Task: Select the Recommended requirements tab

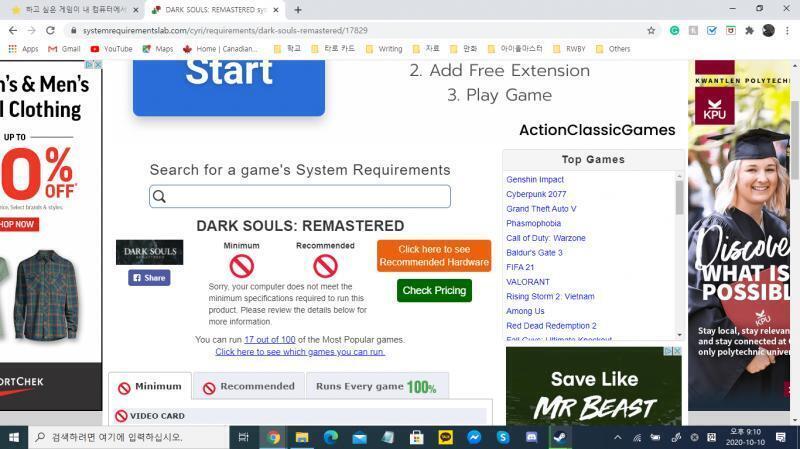Action: (x=249, y=387)
